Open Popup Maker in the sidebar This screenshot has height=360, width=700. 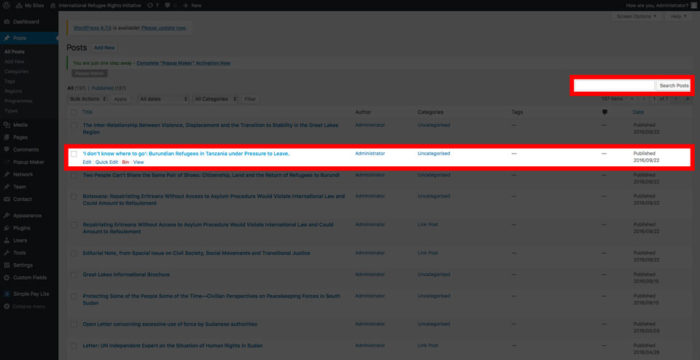click(29, 162)
